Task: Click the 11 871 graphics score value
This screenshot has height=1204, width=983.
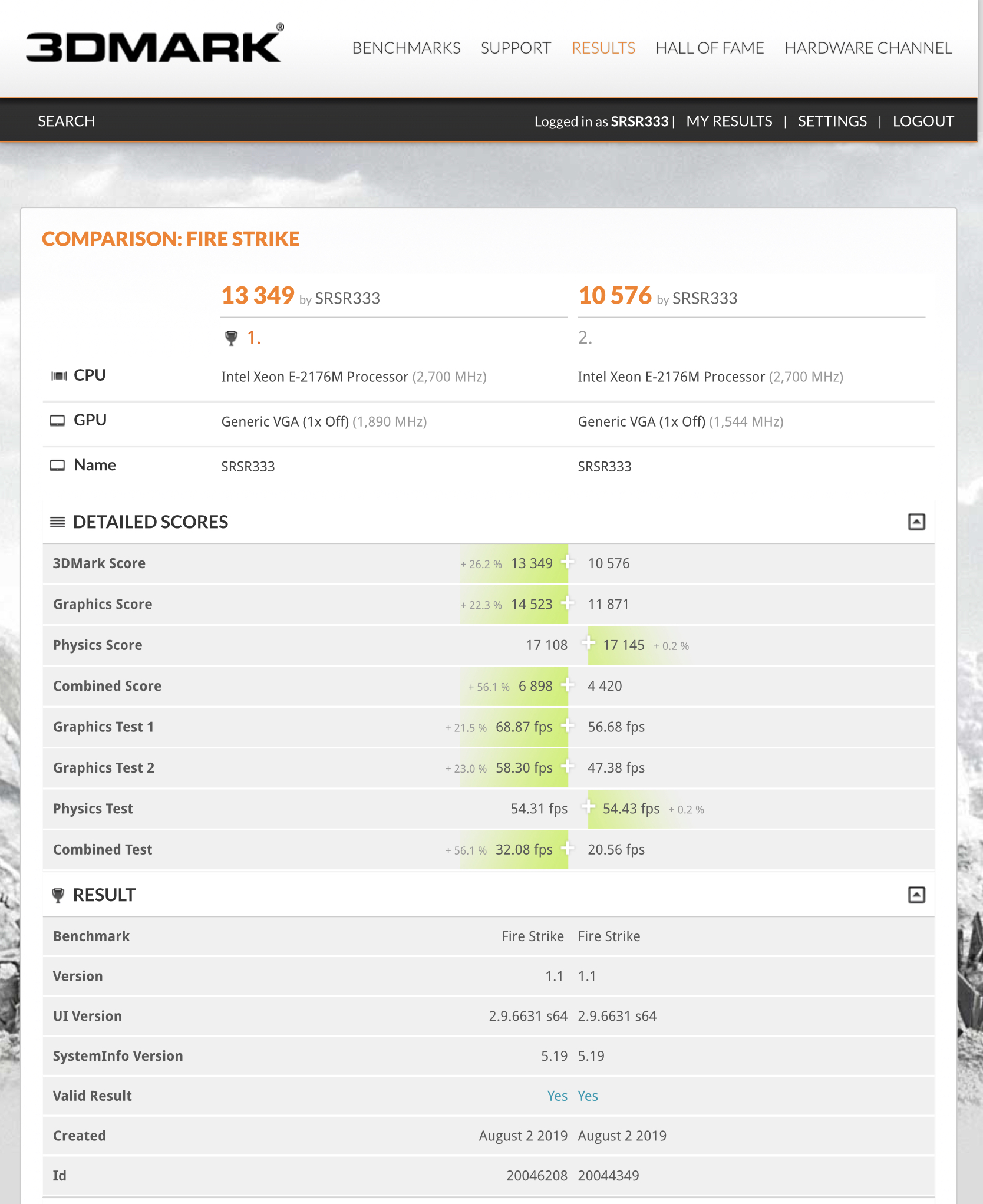Action: [x=608, y=604]
